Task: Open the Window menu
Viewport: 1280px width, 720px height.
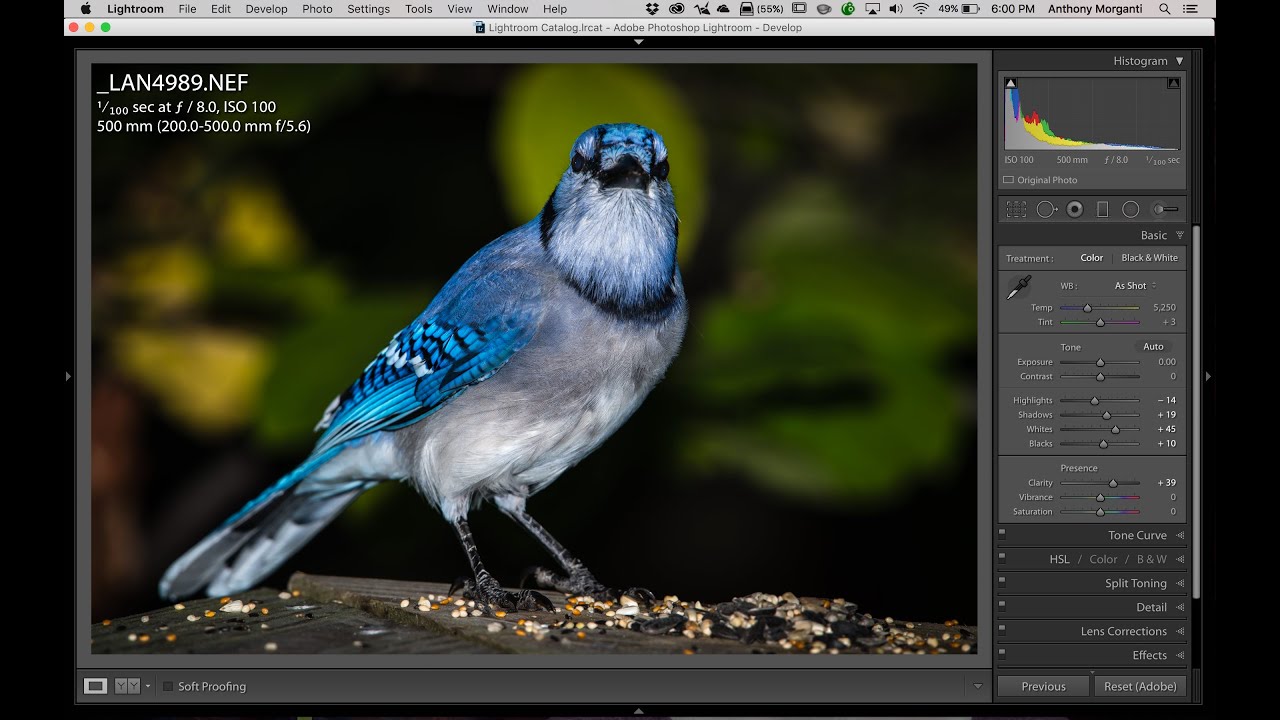Action: coord(508,9)
